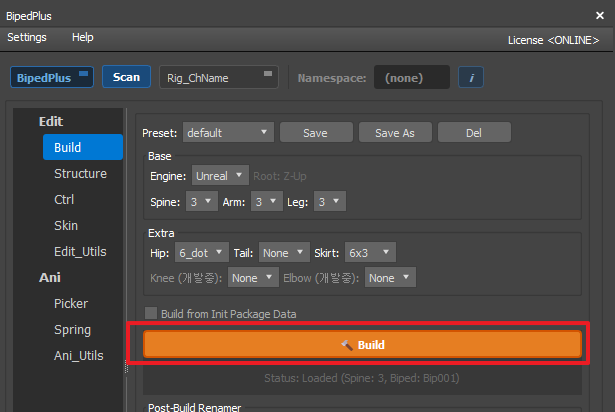Open the Settings menu
615x412 pixels.
tap(27, 37)
